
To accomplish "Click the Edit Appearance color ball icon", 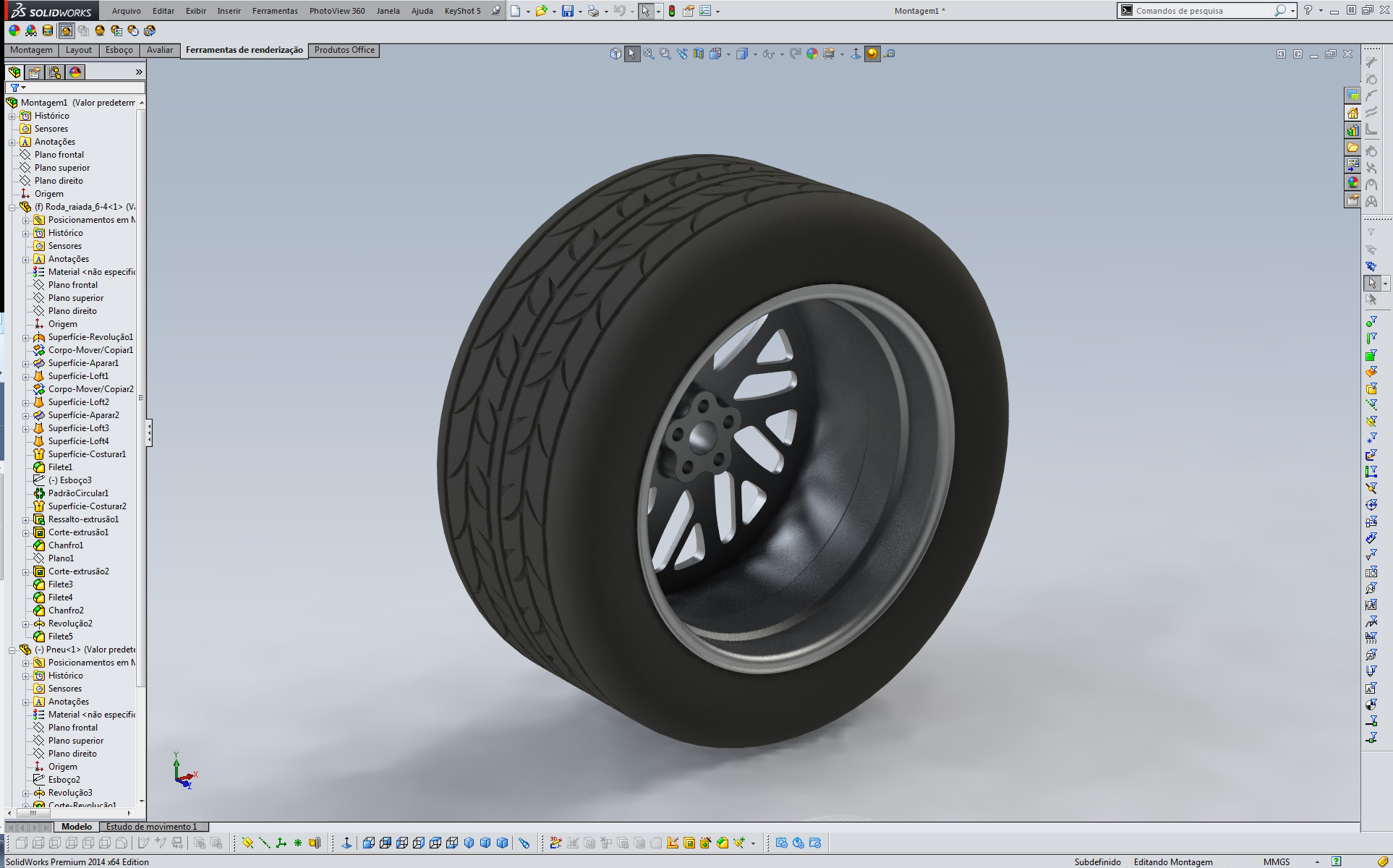I will (14, 30).
